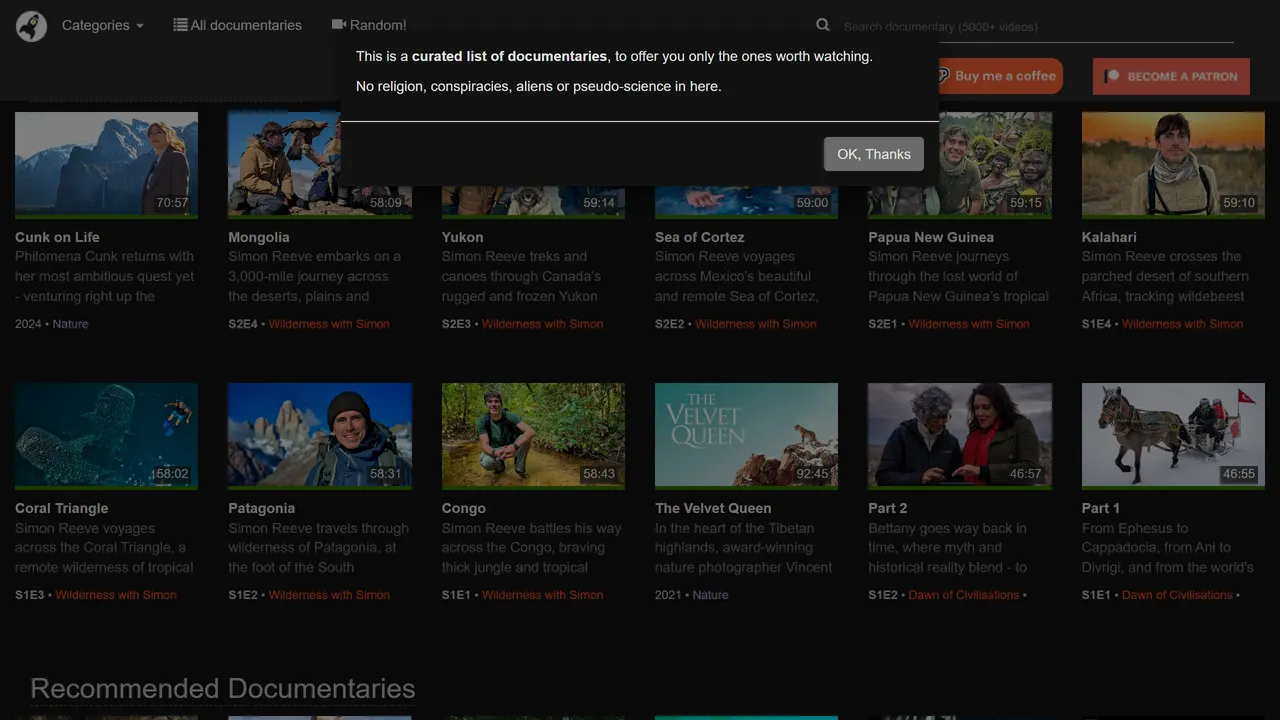Click the Cunk on Life title

pyautogui.click(x=57, y=237)
